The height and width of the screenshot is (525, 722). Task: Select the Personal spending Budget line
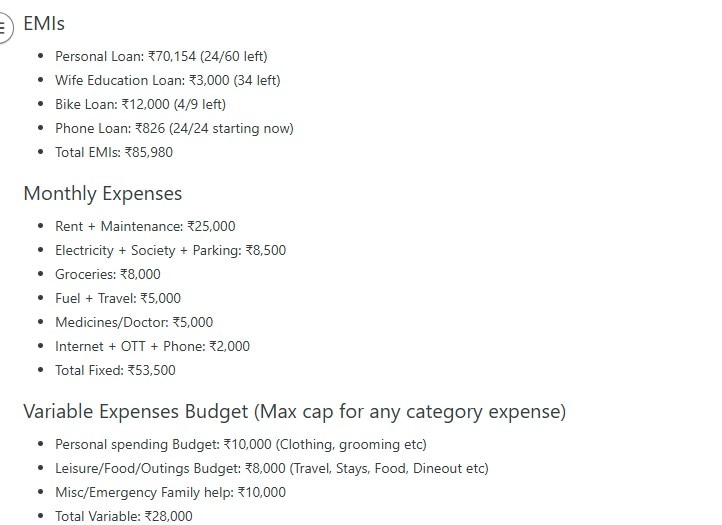(241, 444)
